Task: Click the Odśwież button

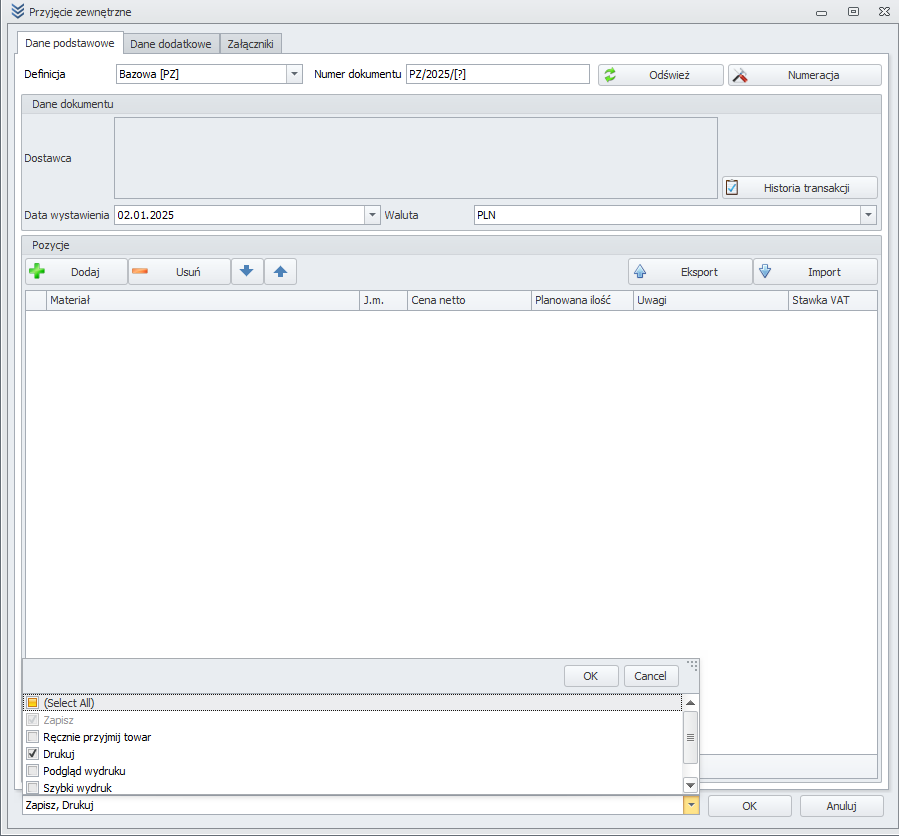Action: click(660, 75)
